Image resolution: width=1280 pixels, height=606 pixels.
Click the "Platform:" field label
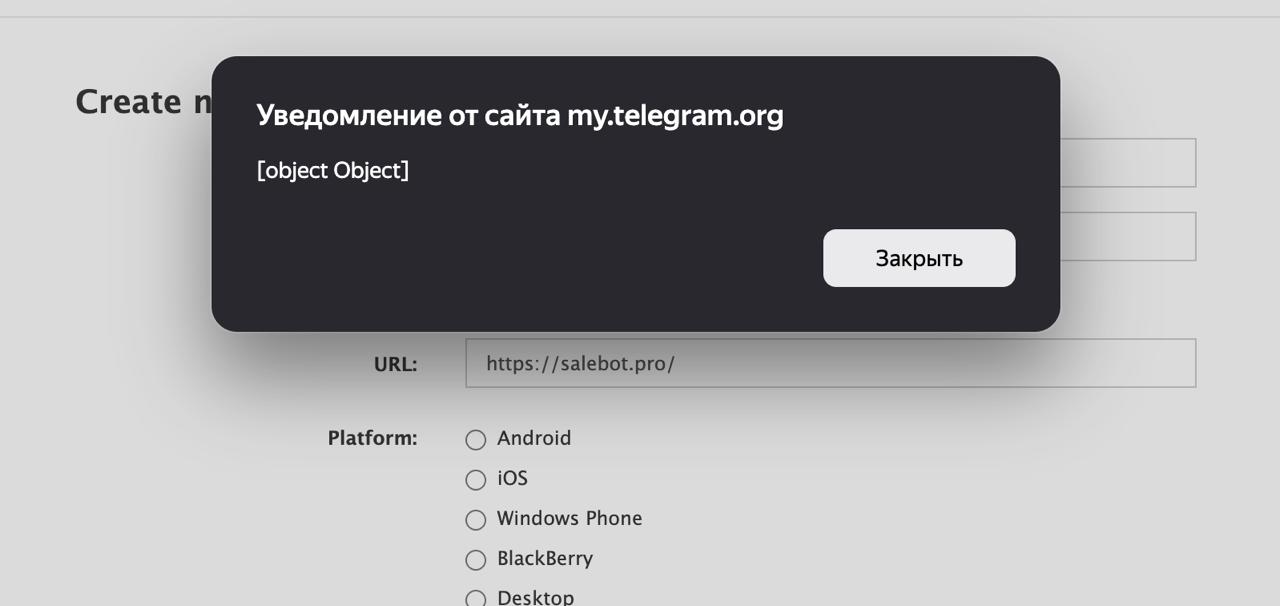(x=372, y=438)
